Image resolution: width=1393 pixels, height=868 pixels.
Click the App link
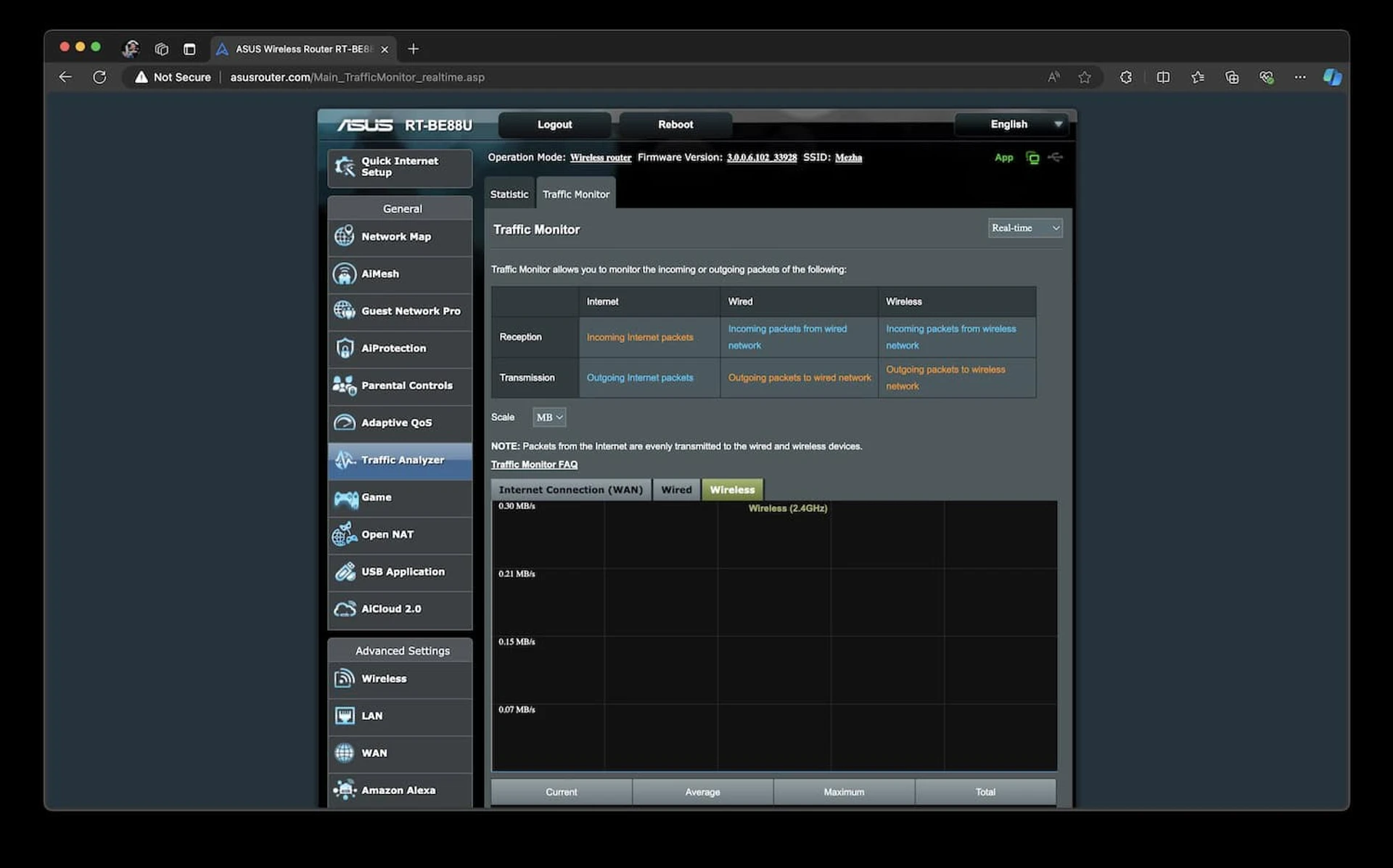1003,157
